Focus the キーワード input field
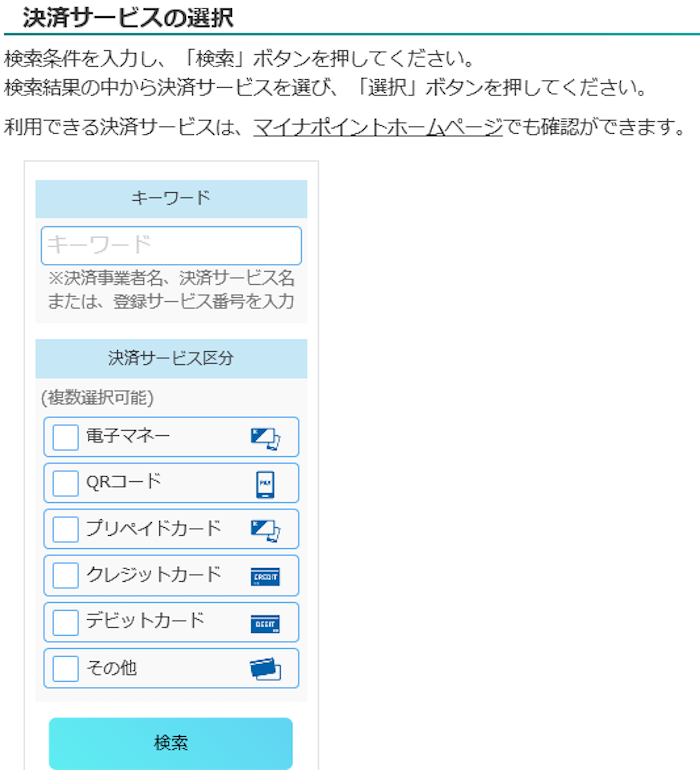 (x=171, y=245)
